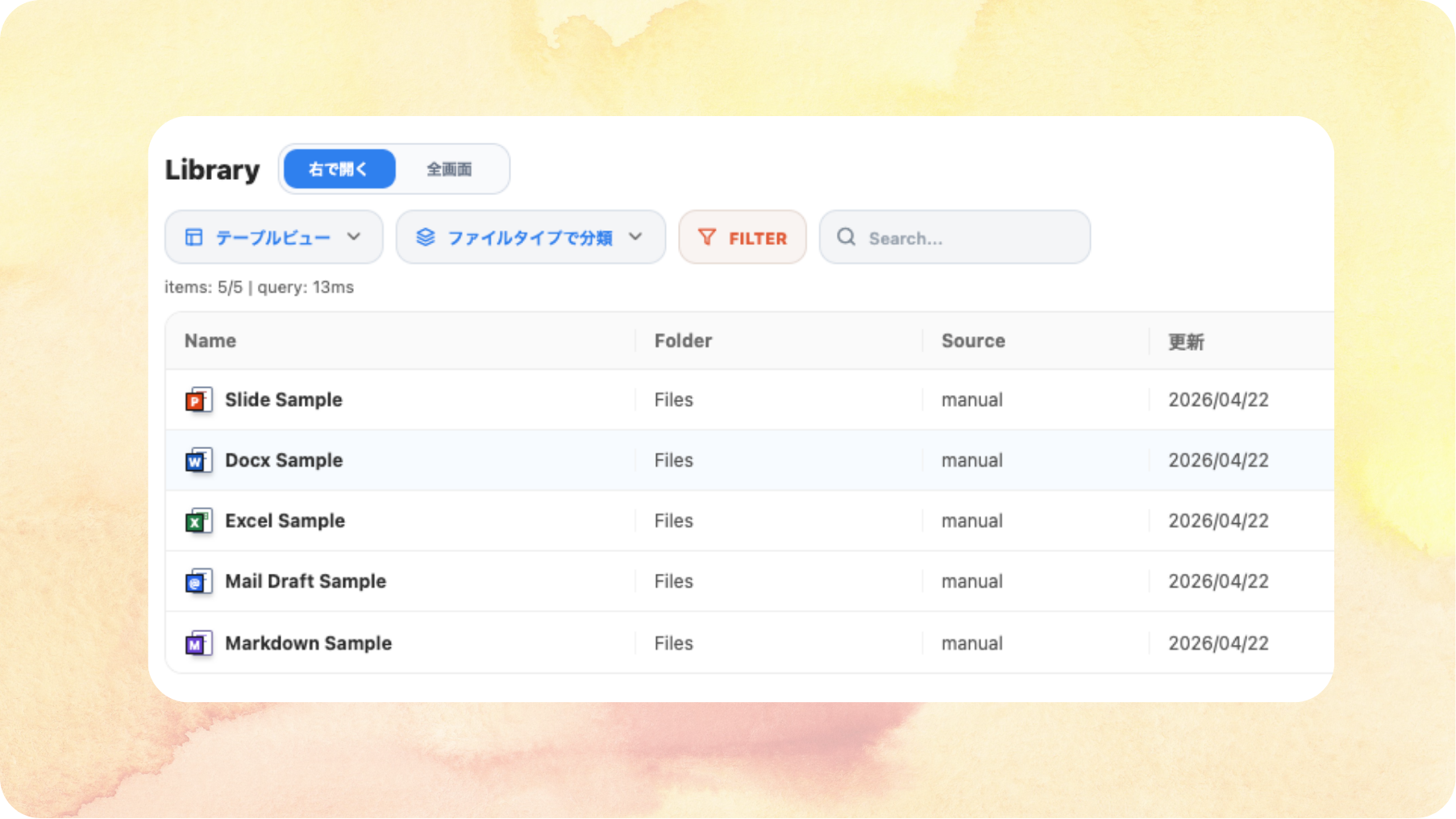The width and height of the screenshot is (1456, 819).
Task: Open the FILTER panel
Action: coord(743,237)
